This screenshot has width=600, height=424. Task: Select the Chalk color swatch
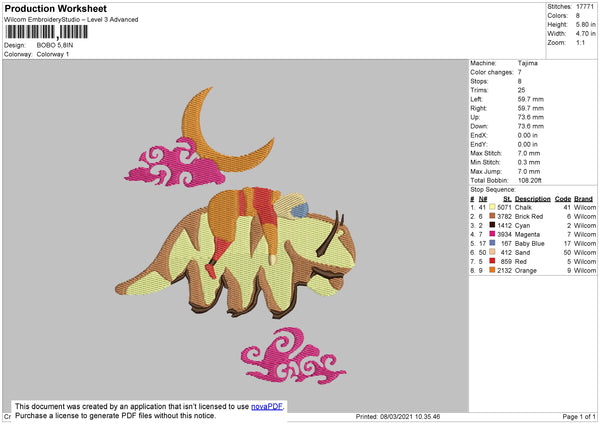coord(492,207)
